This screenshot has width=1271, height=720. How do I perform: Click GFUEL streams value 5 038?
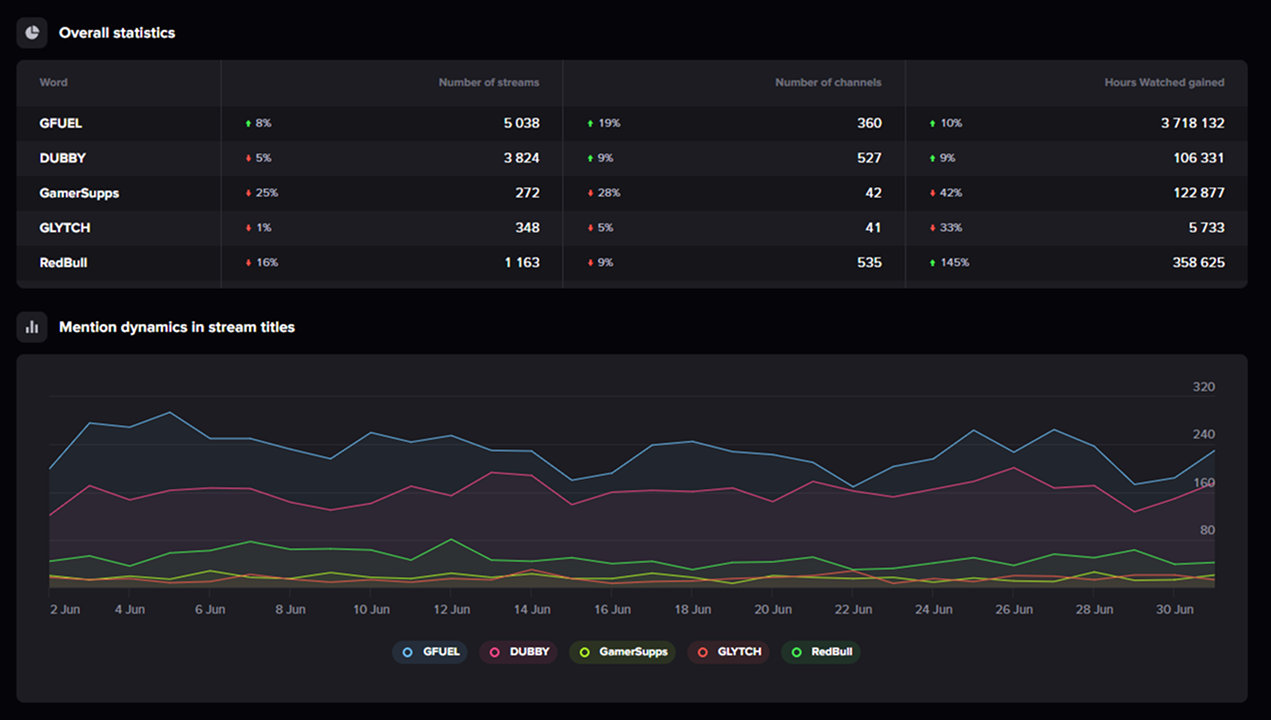521,123
